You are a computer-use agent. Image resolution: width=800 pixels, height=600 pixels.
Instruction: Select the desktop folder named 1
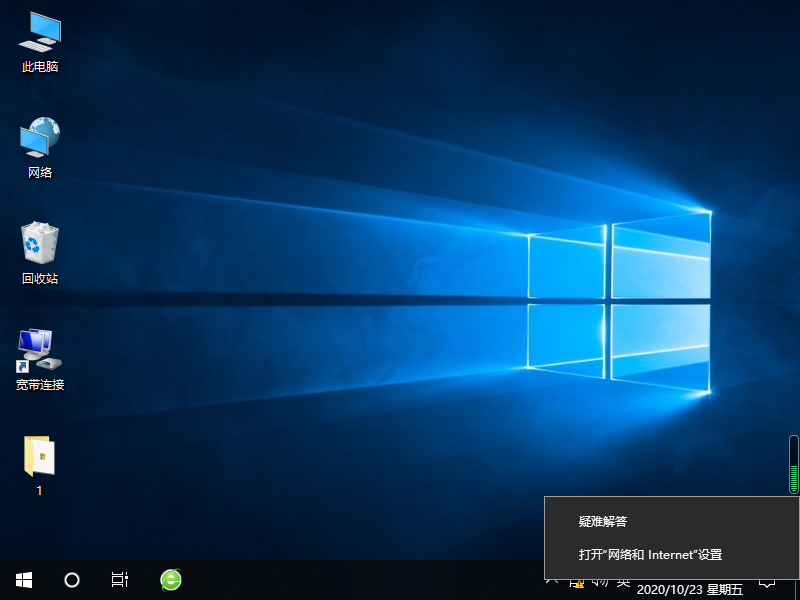click(38, 460)
